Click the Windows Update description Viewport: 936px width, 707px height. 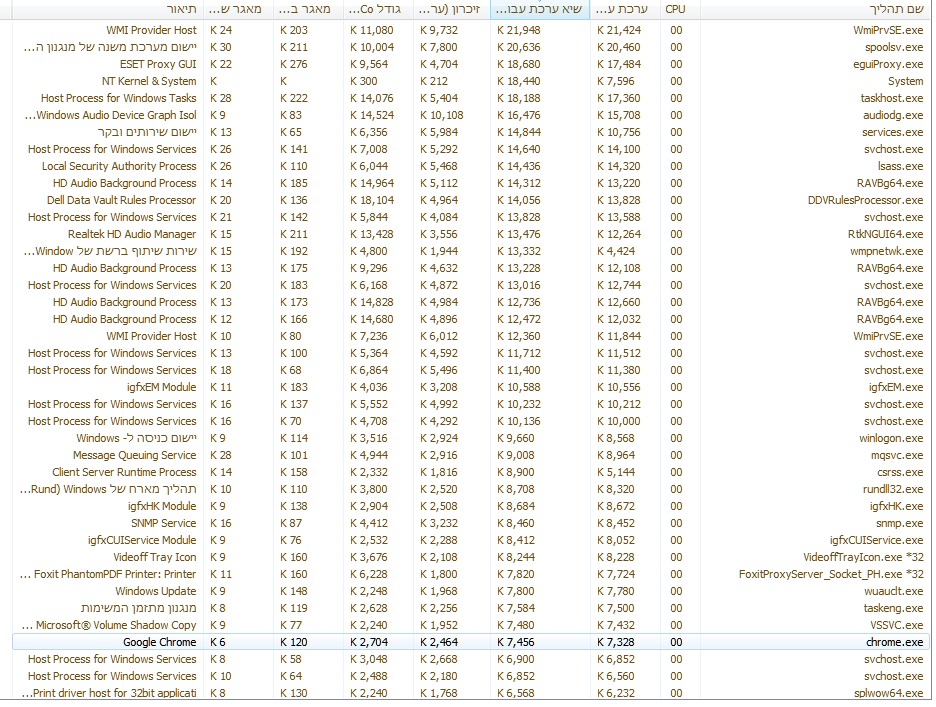click(155, 591)
